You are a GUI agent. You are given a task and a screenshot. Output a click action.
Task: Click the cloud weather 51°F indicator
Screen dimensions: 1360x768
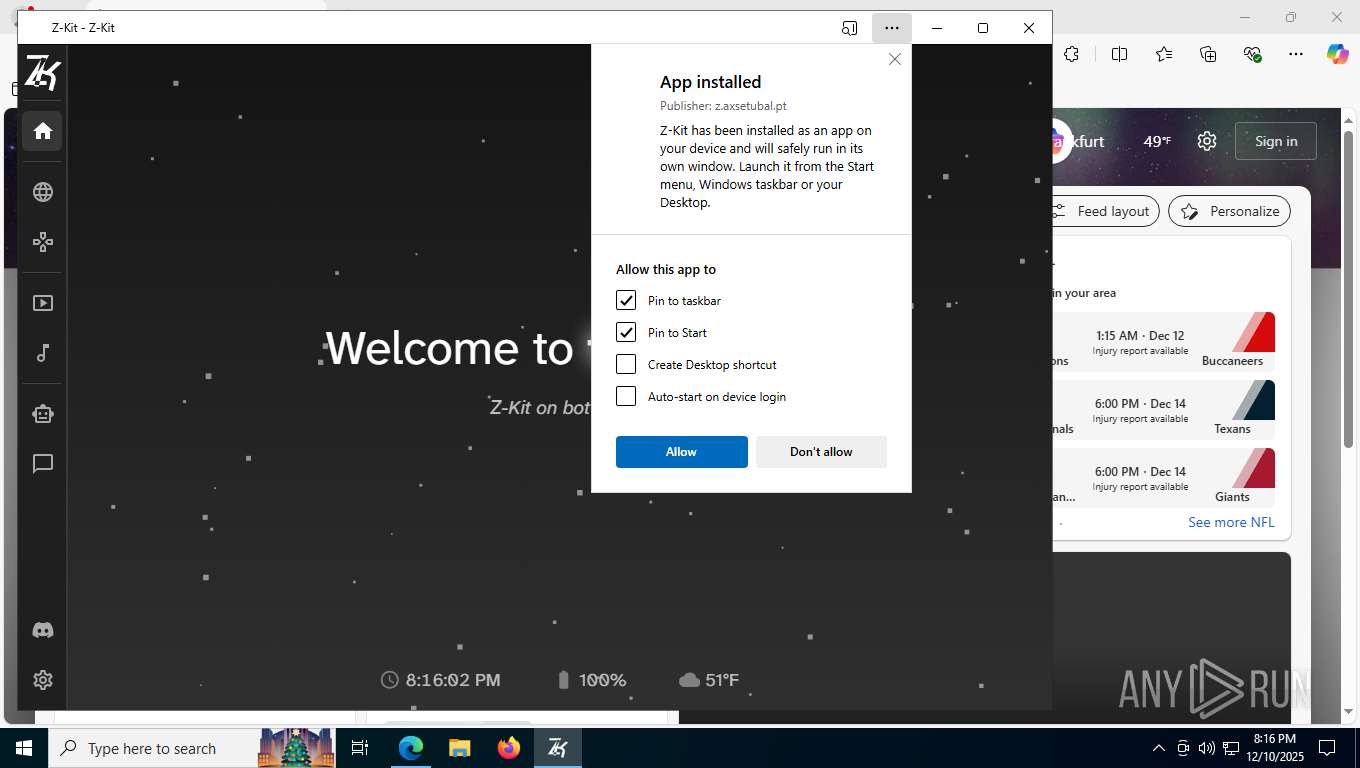coord(709,680)
